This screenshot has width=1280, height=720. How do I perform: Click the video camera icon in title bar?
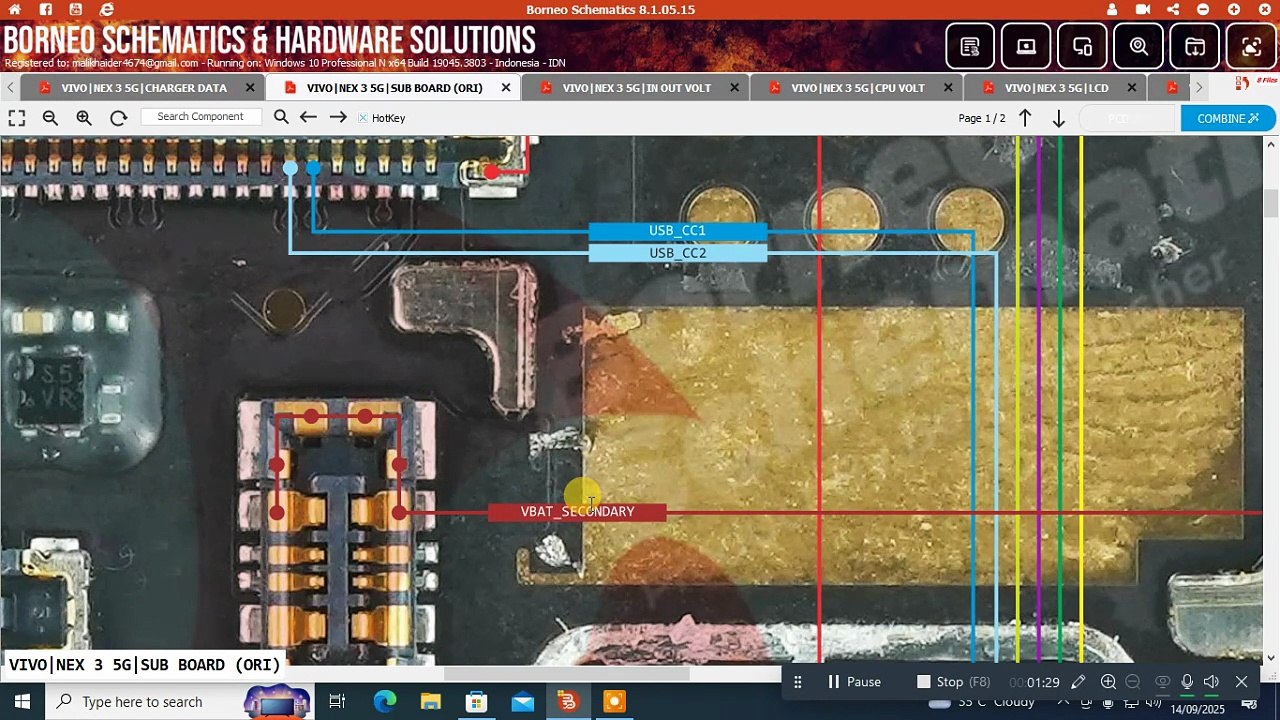pyautogui.click(x=1143, y=10)
